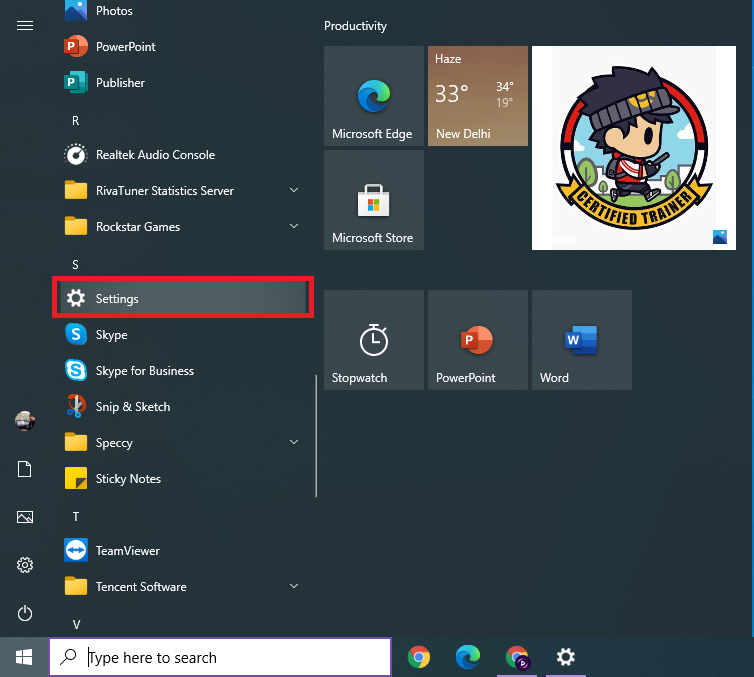This screenshot has width=754, height=677.
Task: Open Google Chrome from the taskbar
Action: pos(419,657)
